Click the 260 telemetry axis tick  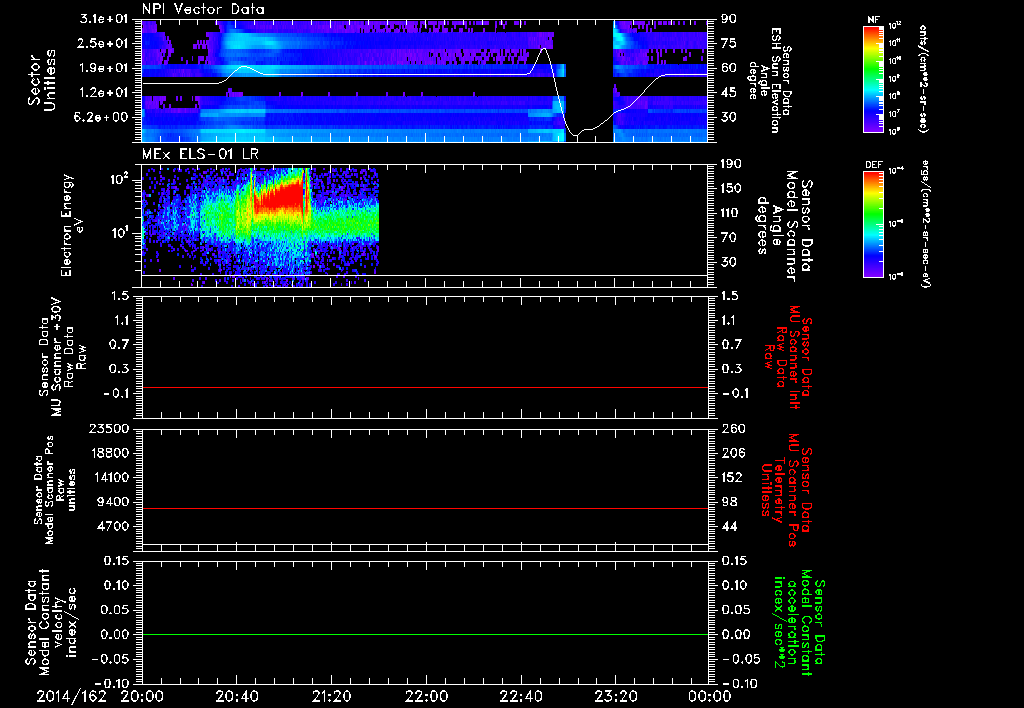732,428
